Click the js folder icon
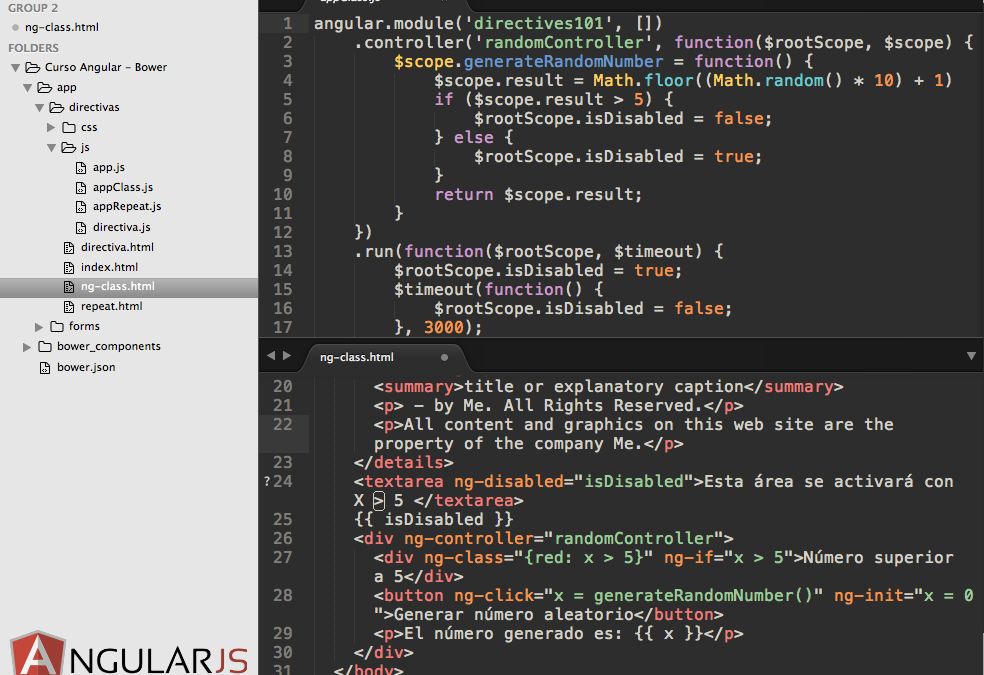 68,147
